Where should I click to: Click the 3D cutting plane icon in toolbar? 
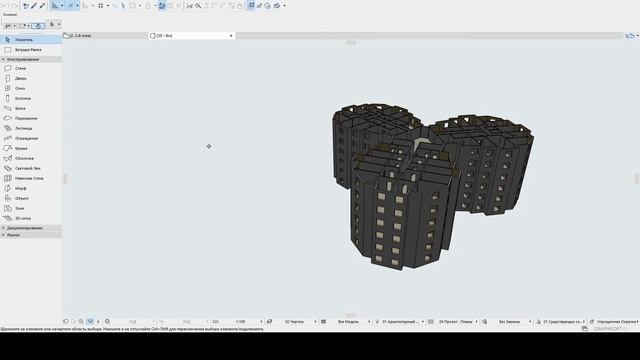coord(277,6)
